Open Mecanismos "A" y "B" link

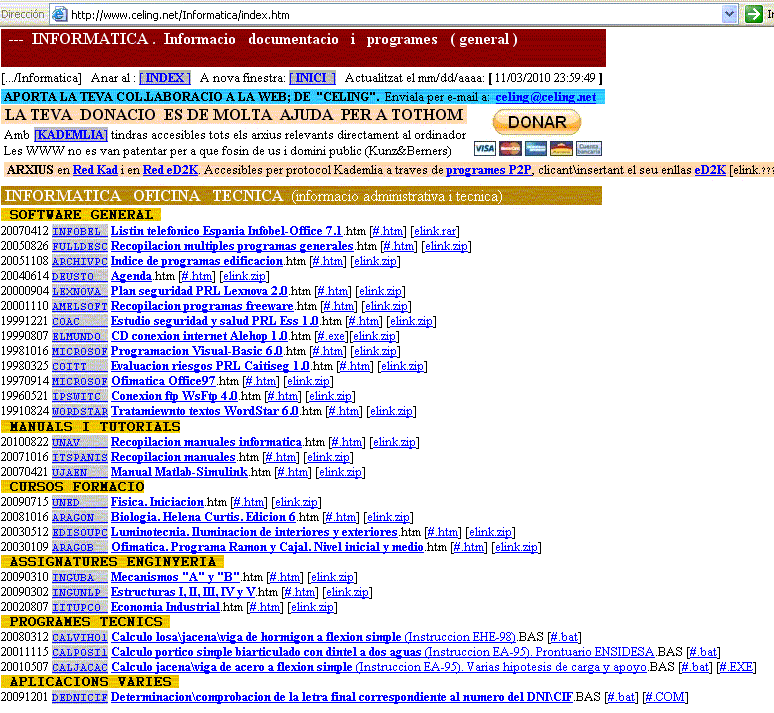(x=175, y=577)
